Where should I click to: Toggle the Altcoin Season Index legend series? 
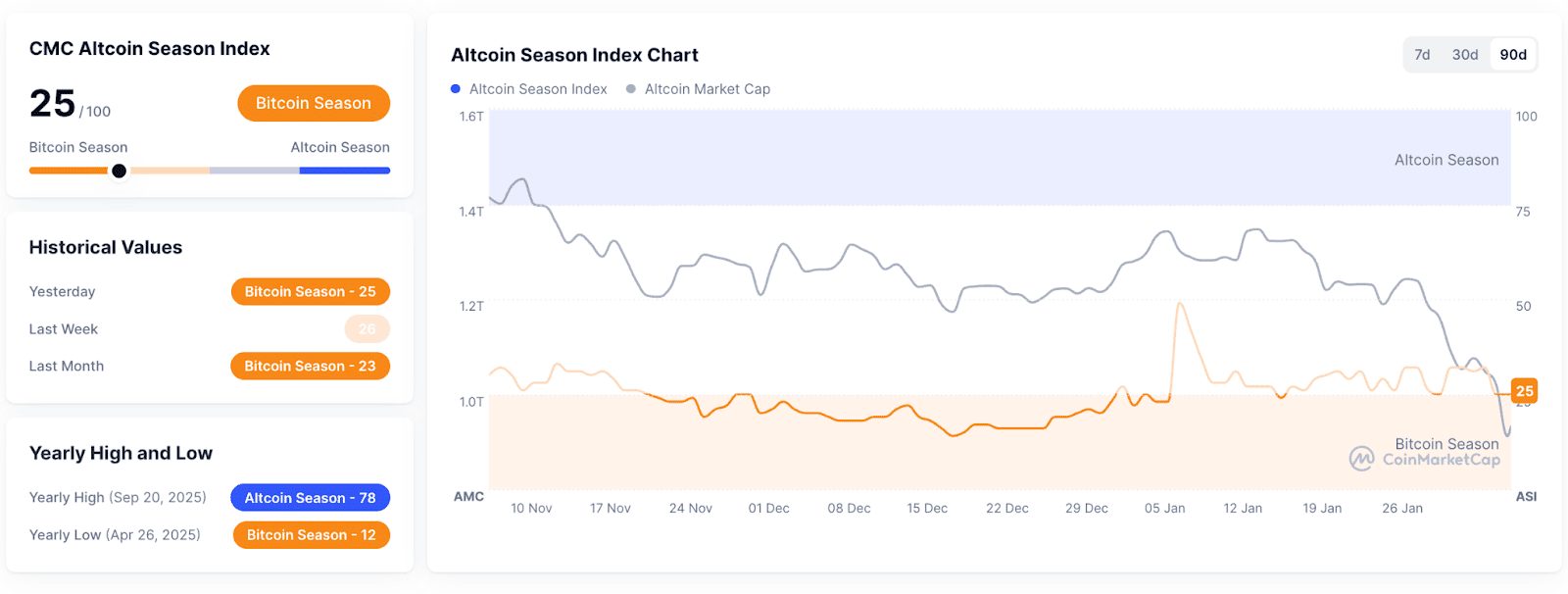[x=538, y=89]
